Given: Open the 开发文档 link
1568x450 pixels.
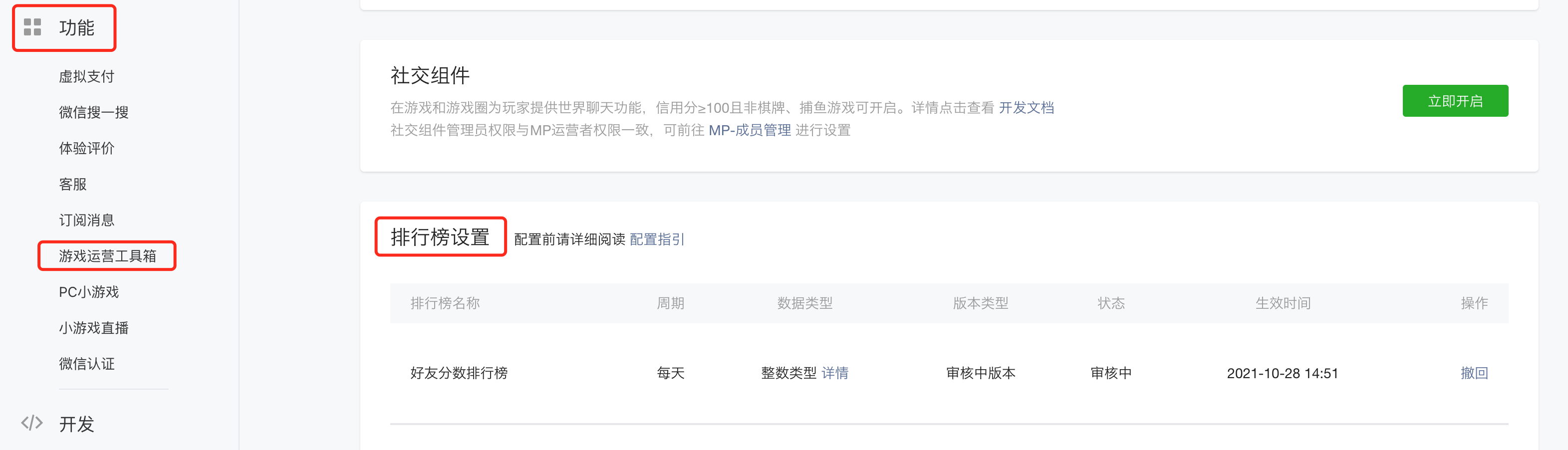Looking at the screenshot, I should pyautogui.click(x=1026, y=108).
